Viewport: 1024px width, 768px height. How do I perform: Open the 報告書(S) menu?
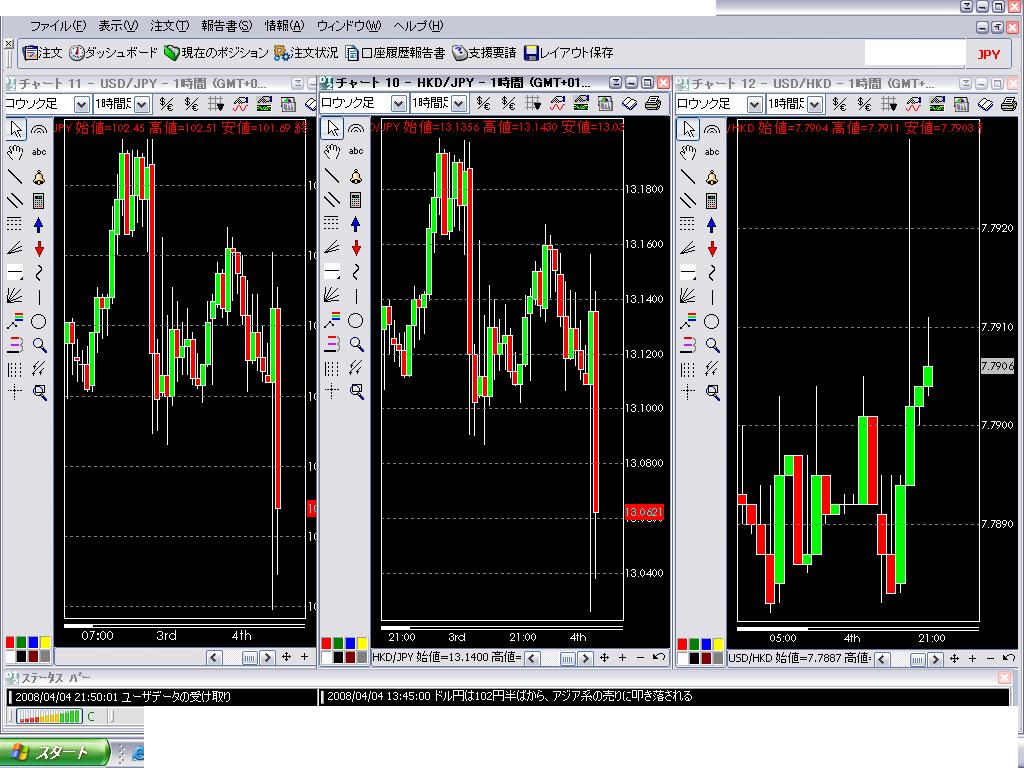coord(226,25)
